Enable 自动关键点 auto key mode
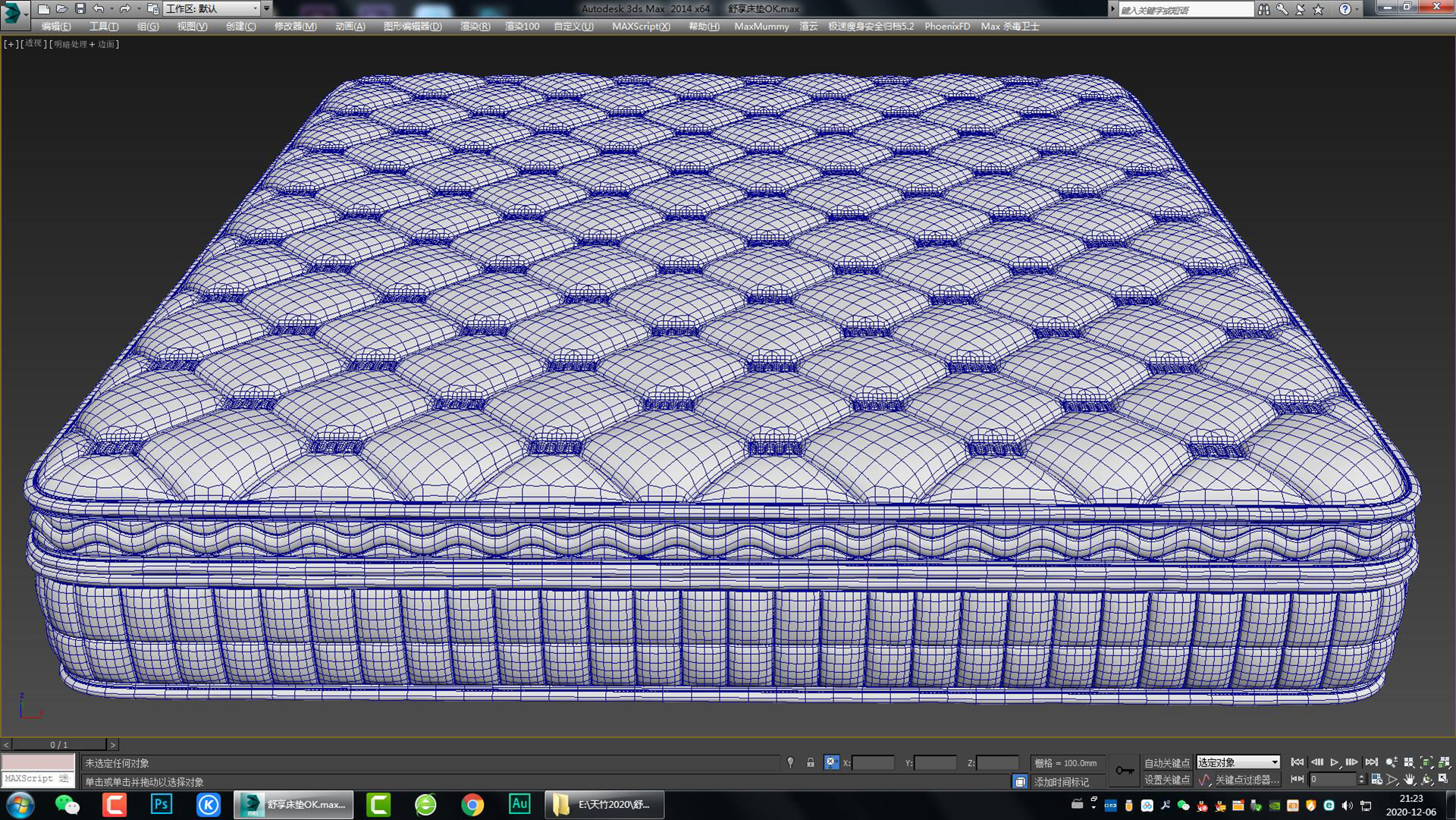This screenshot has width=1456, height=820. pyautogui.click(x=1168, y=763)
